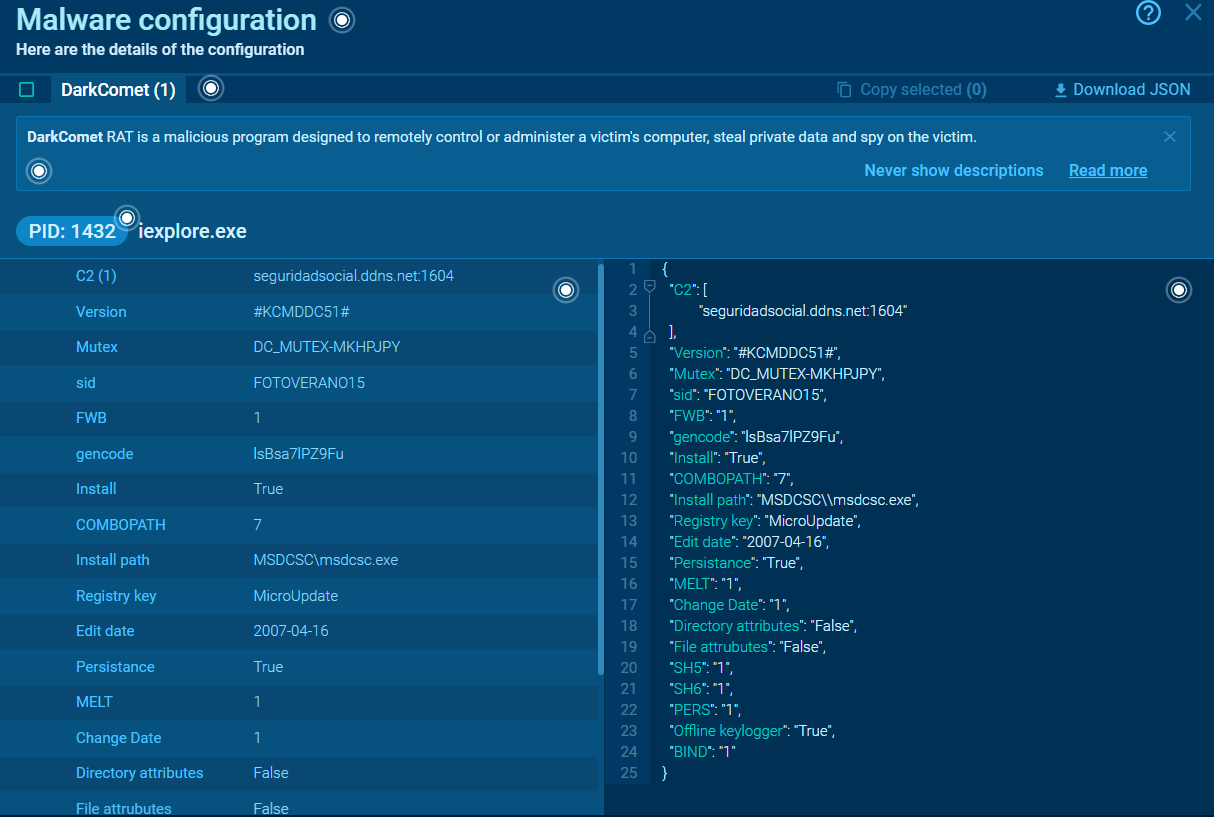Close the Malware configuration window
This screenshot has height=817, width=1214.
coord(1193,13)
